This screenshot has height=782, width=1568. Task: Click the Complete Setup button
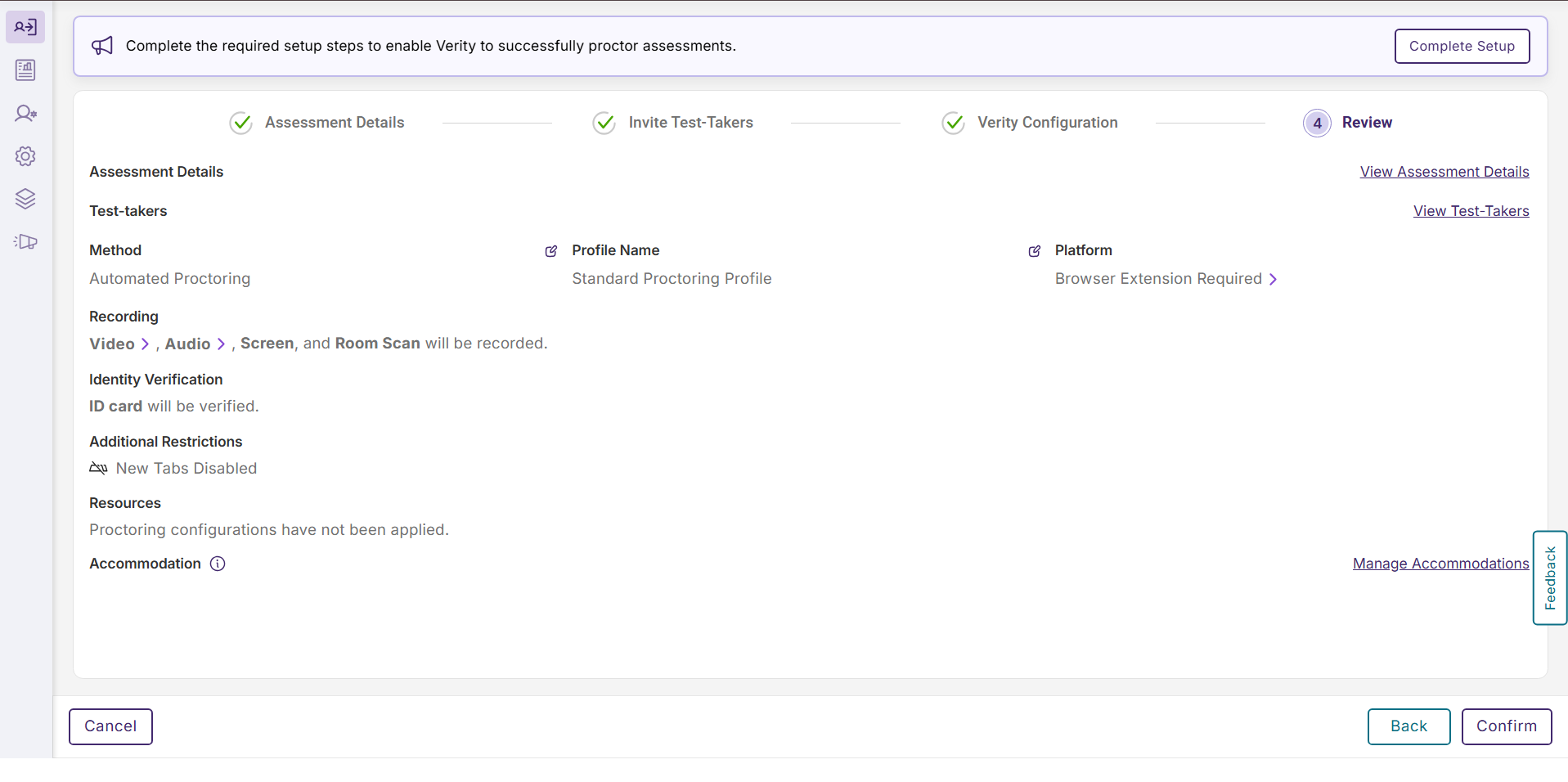point(1462,46)
